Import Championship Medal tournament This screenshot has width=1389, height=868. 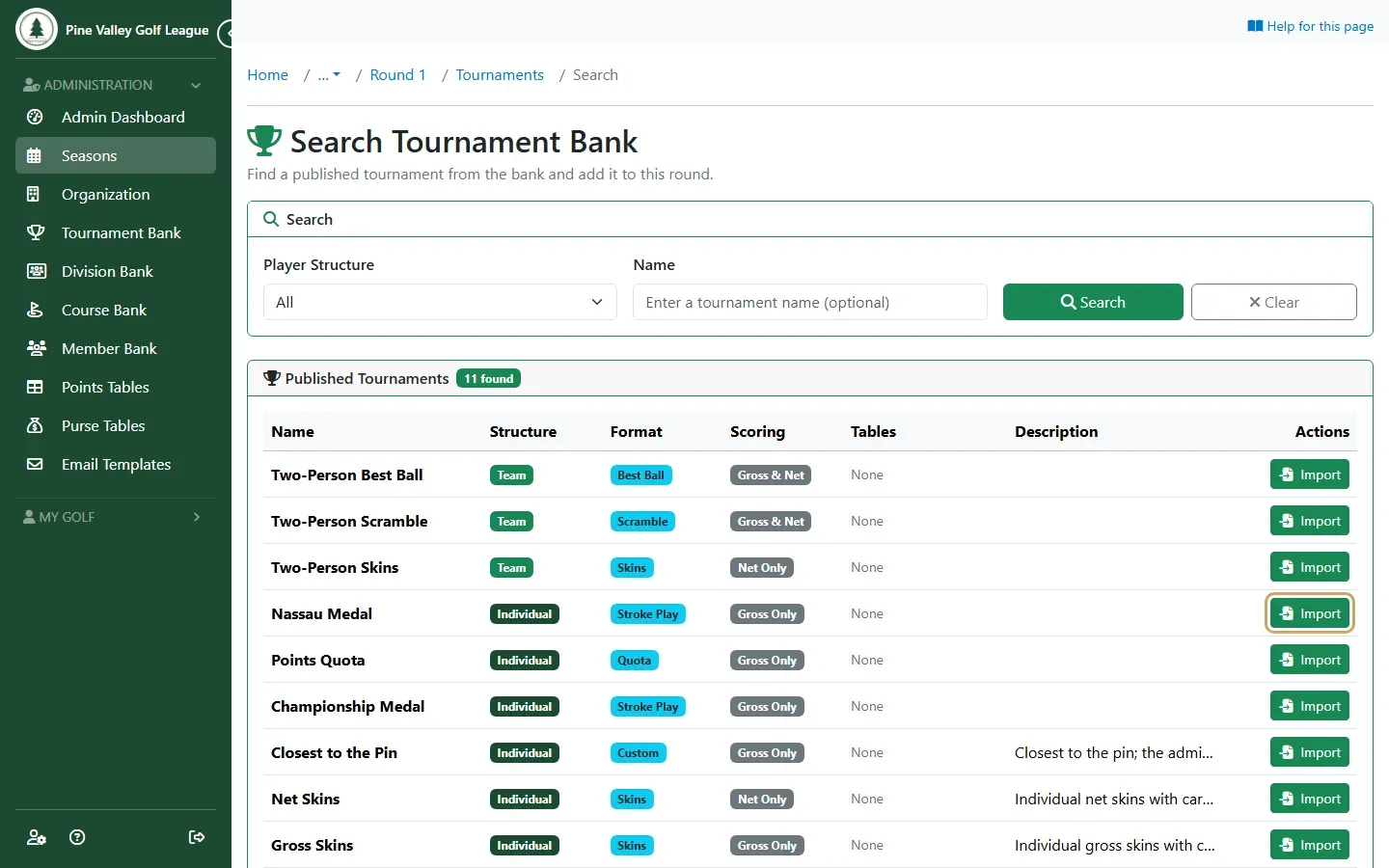[1310, 706]
